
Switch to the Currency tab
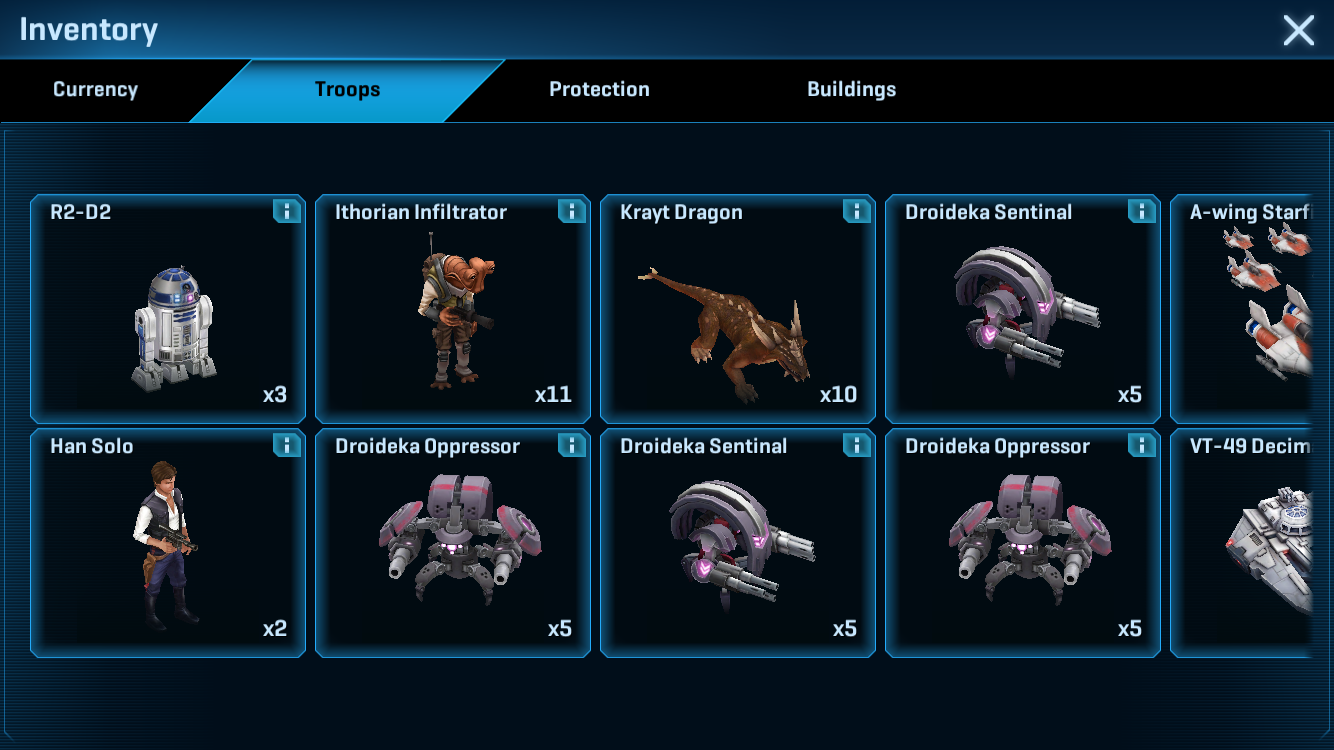95,90
